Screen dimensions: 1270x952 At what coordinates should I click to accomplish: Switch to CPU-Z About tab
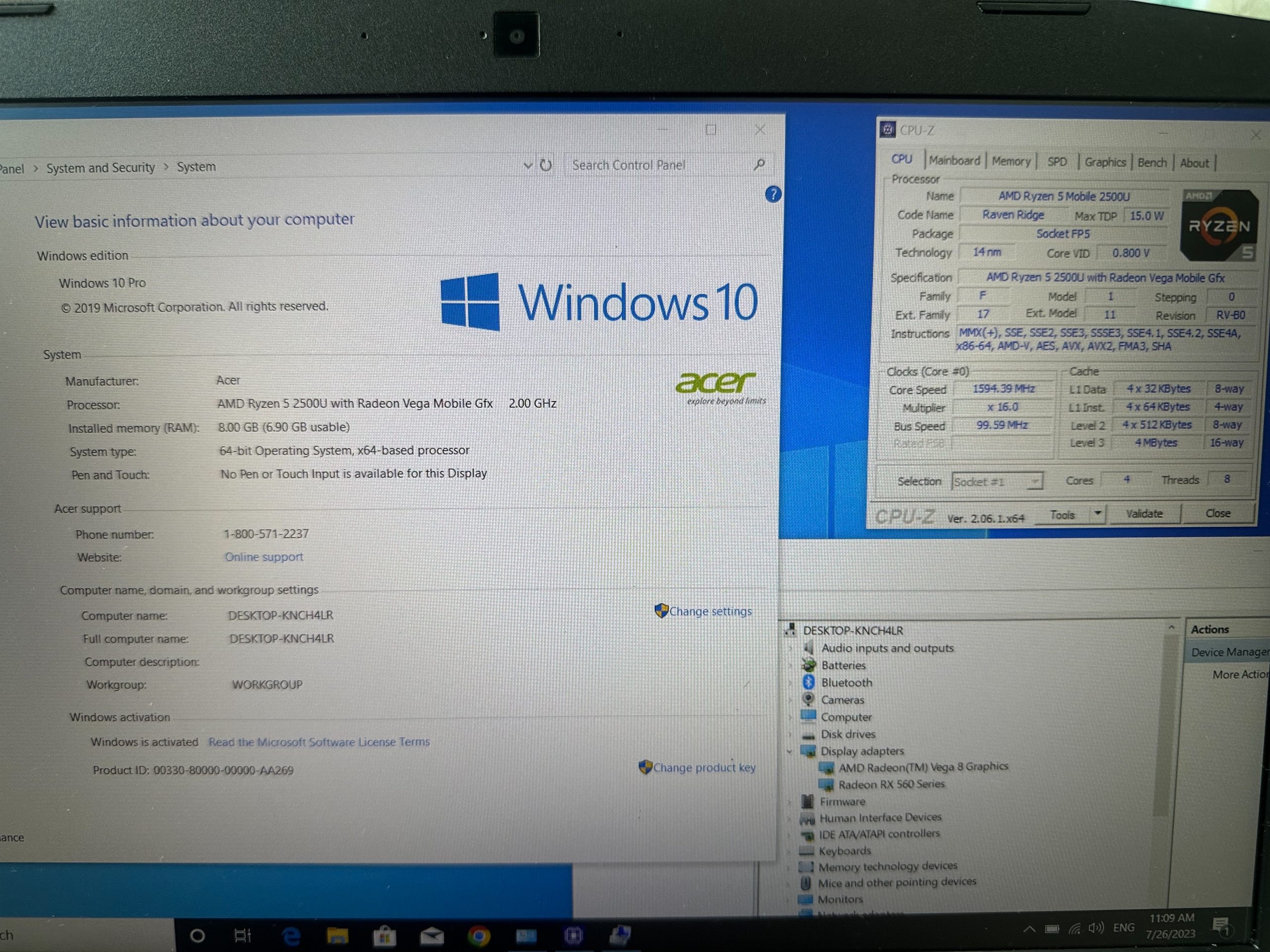(1194, 164)
